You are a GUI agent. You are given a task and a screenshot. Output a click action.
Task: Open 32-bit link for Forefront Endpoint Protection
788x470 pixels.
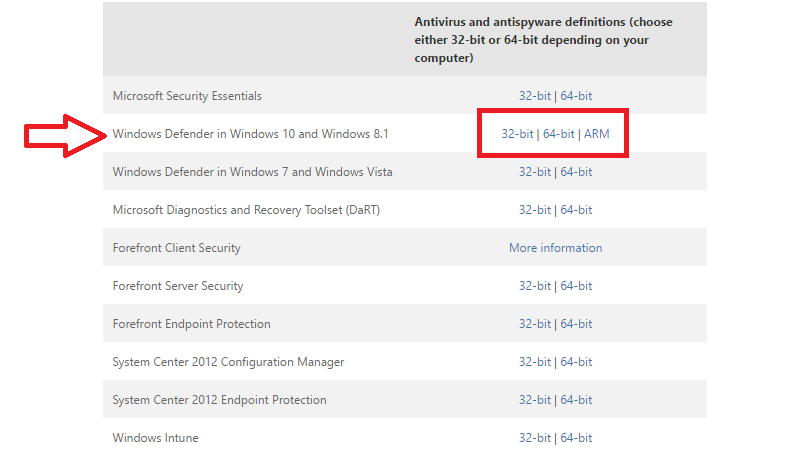(535, 324)
